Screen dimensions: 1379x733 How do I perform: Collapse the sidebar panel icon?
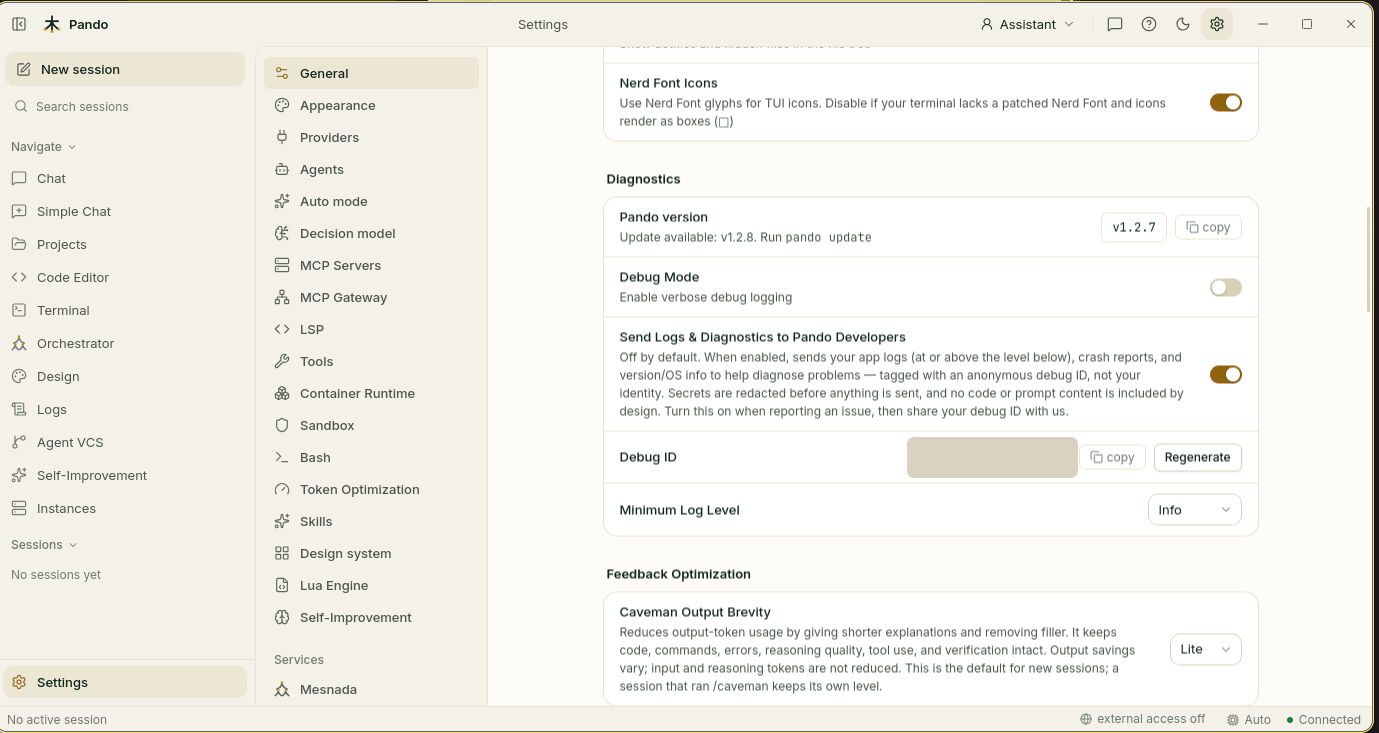point(19,24)
